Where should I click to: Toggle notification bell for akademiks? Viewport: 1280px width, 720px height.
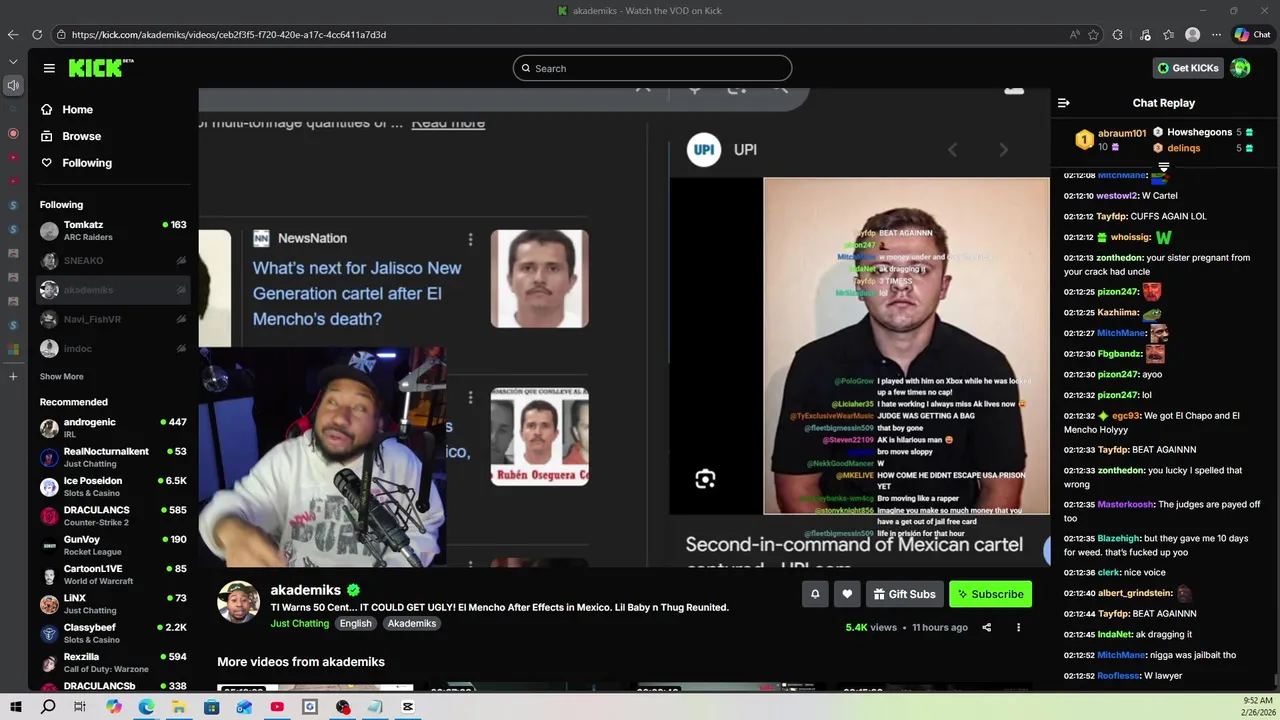tap(815, 594)
